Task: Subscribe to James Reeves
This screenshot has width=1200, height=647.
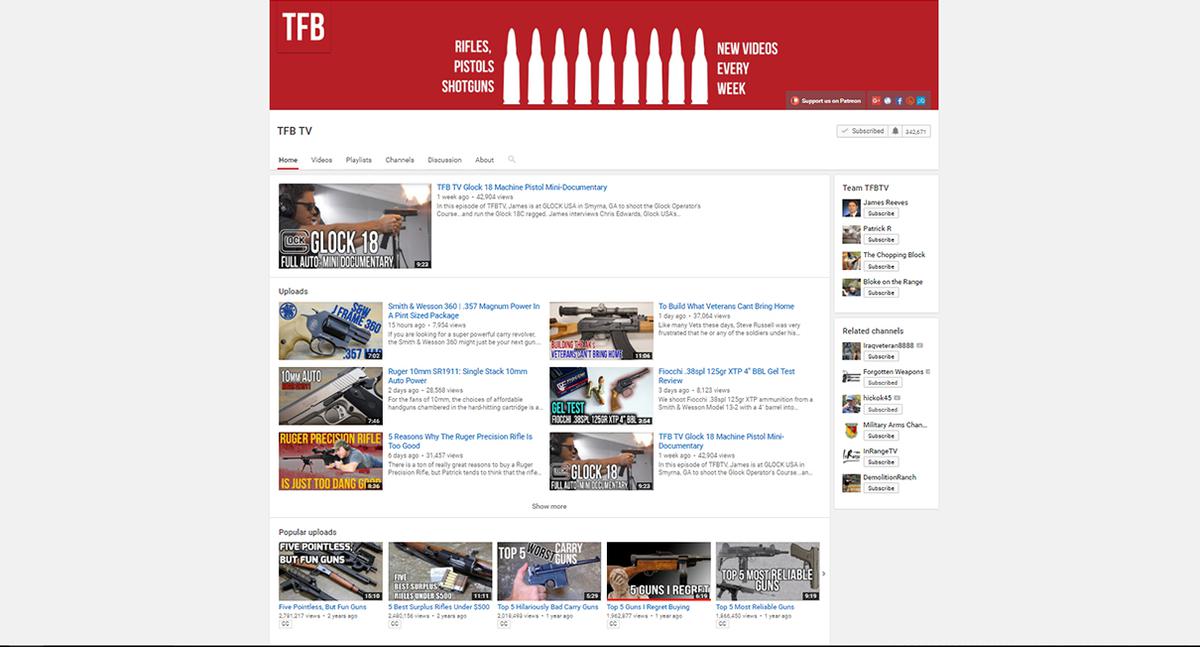Action: tap(881, 213)
